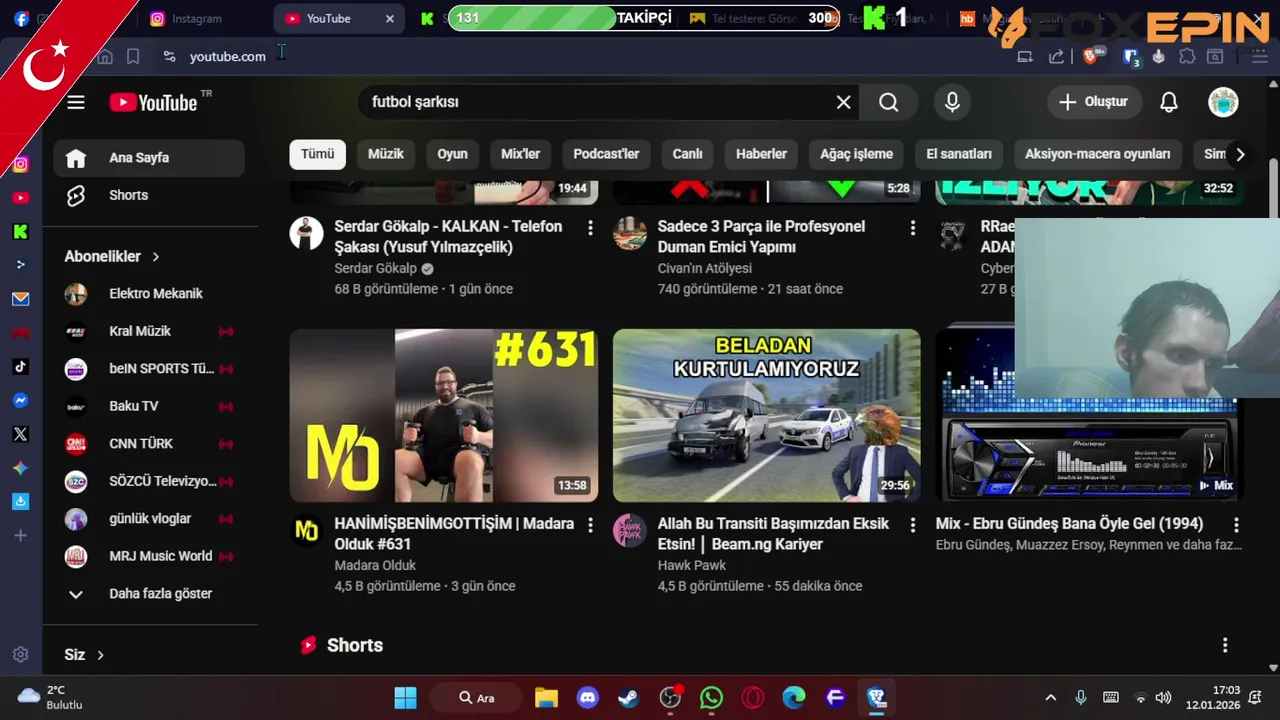The image size is (1280, 720).
Task: Bookmark this page icon
Action: click(133, 56)
